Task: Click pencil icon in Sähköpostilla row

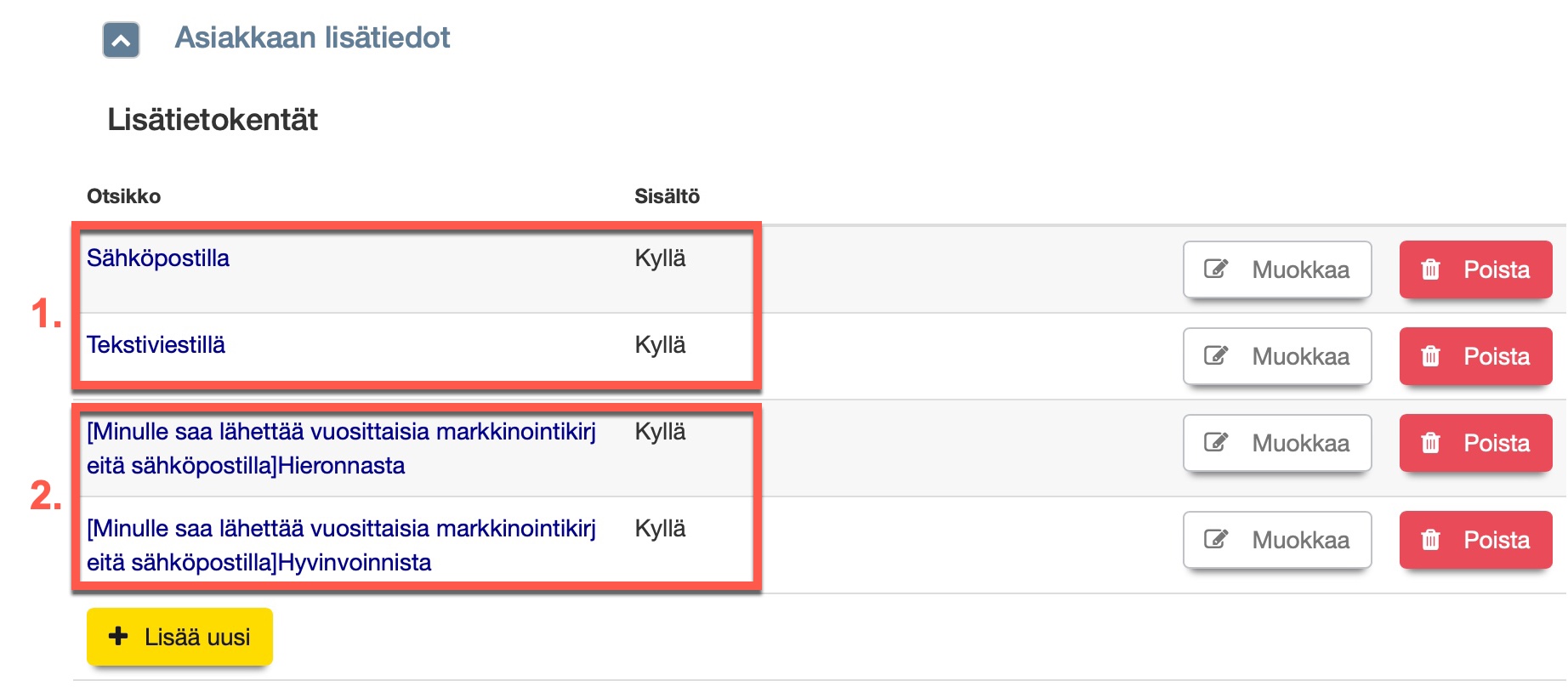Action: (1216, 269)
